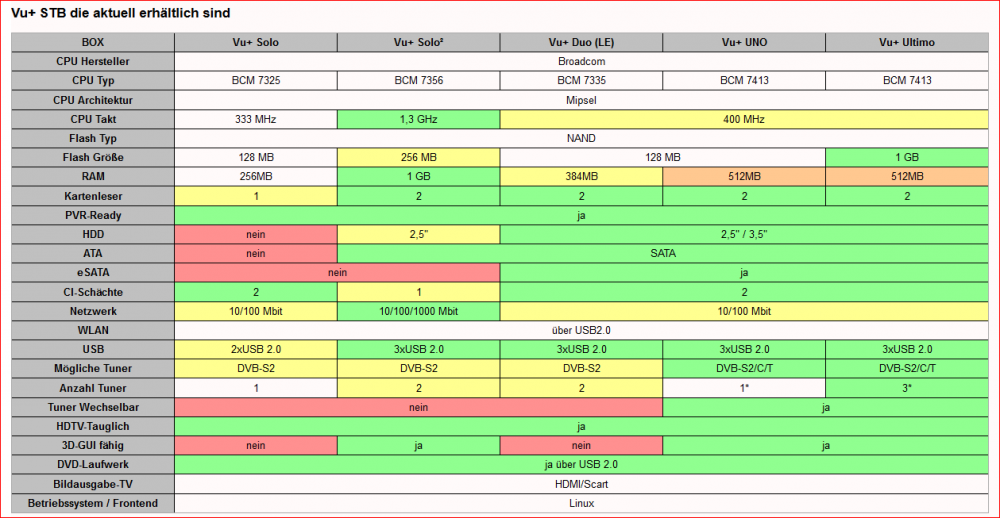Screen dimensions: 1000x518
Task: Click the 'Vu+ Ultimo' column header
Action: point(907,42)
